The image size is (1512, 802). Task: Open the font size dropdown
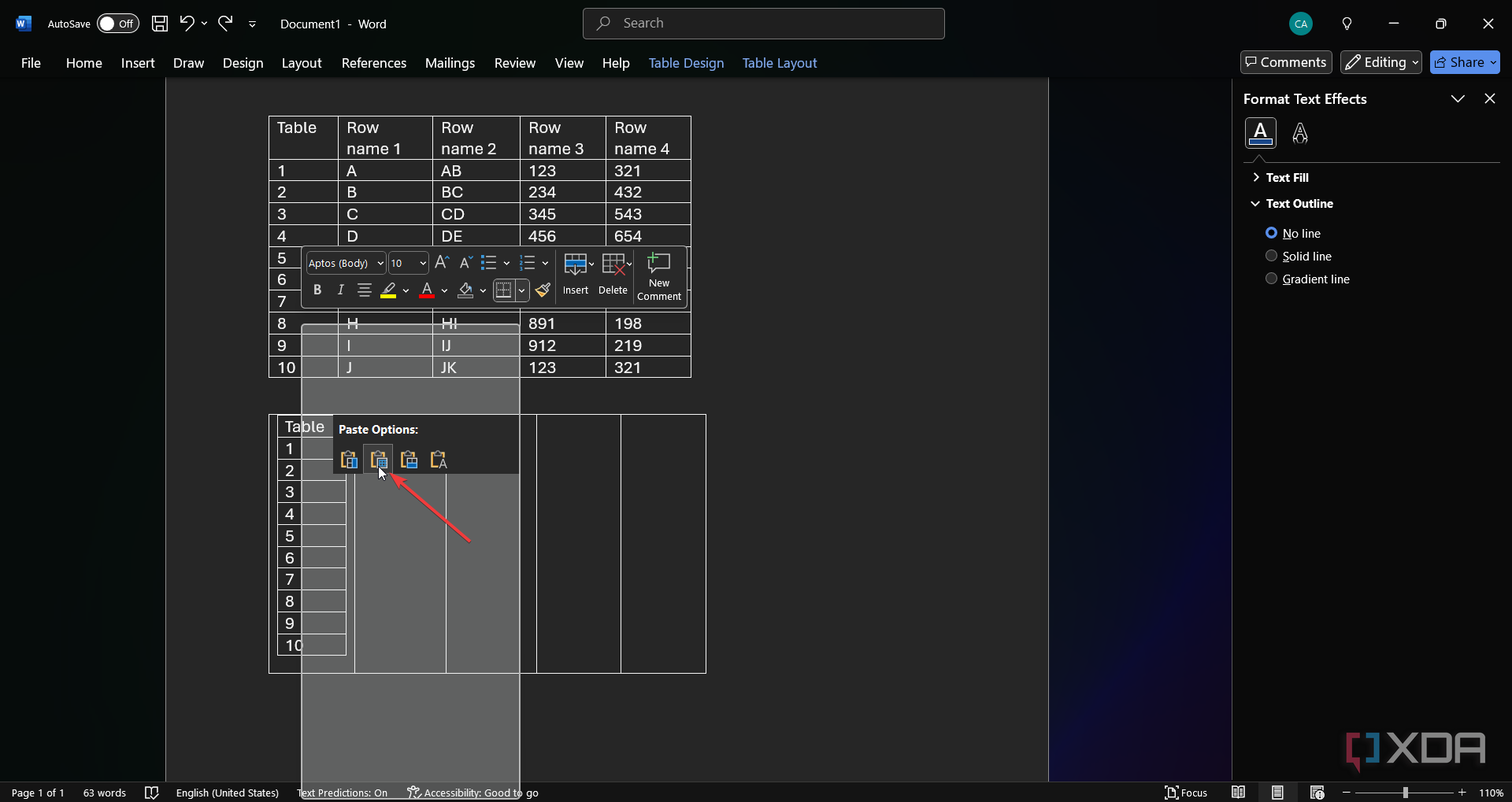[x=423, y=263]
